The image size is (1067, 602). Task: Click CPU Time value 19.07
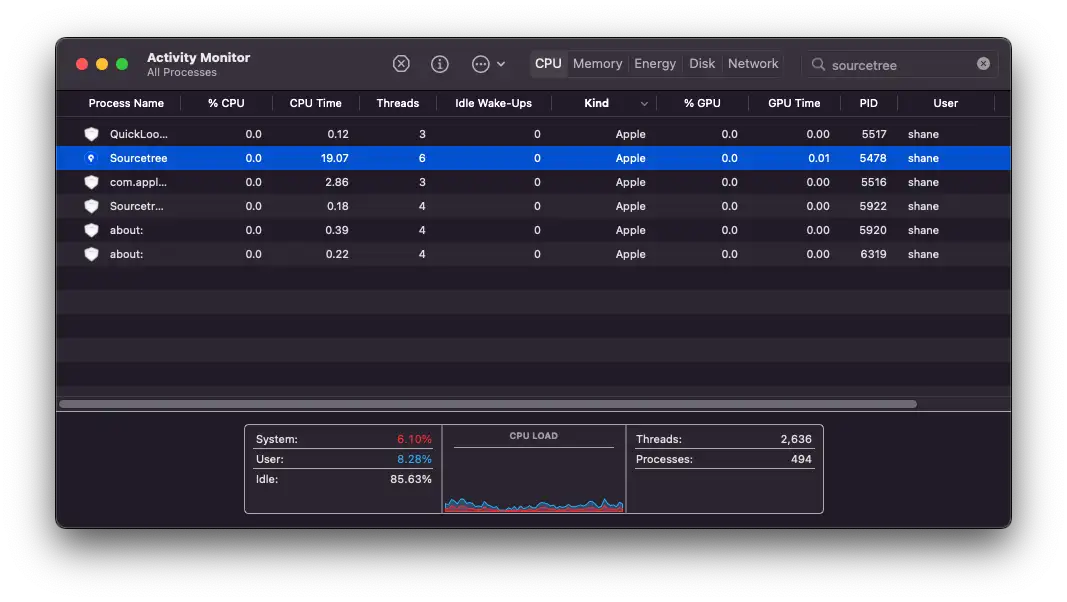[x=334, y=158]
